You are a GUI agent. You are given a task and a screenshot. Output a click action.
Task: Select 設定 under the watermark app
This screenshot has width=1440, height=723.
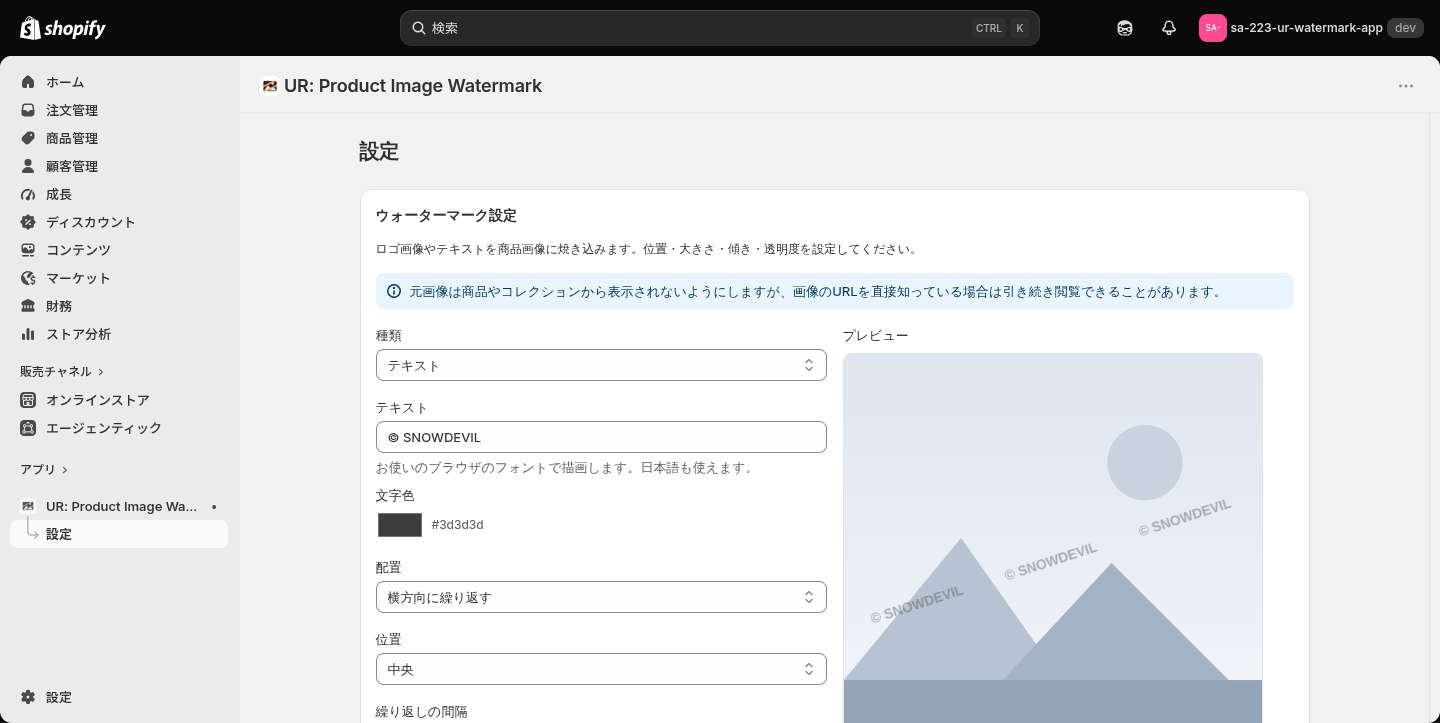click(119, 534)
